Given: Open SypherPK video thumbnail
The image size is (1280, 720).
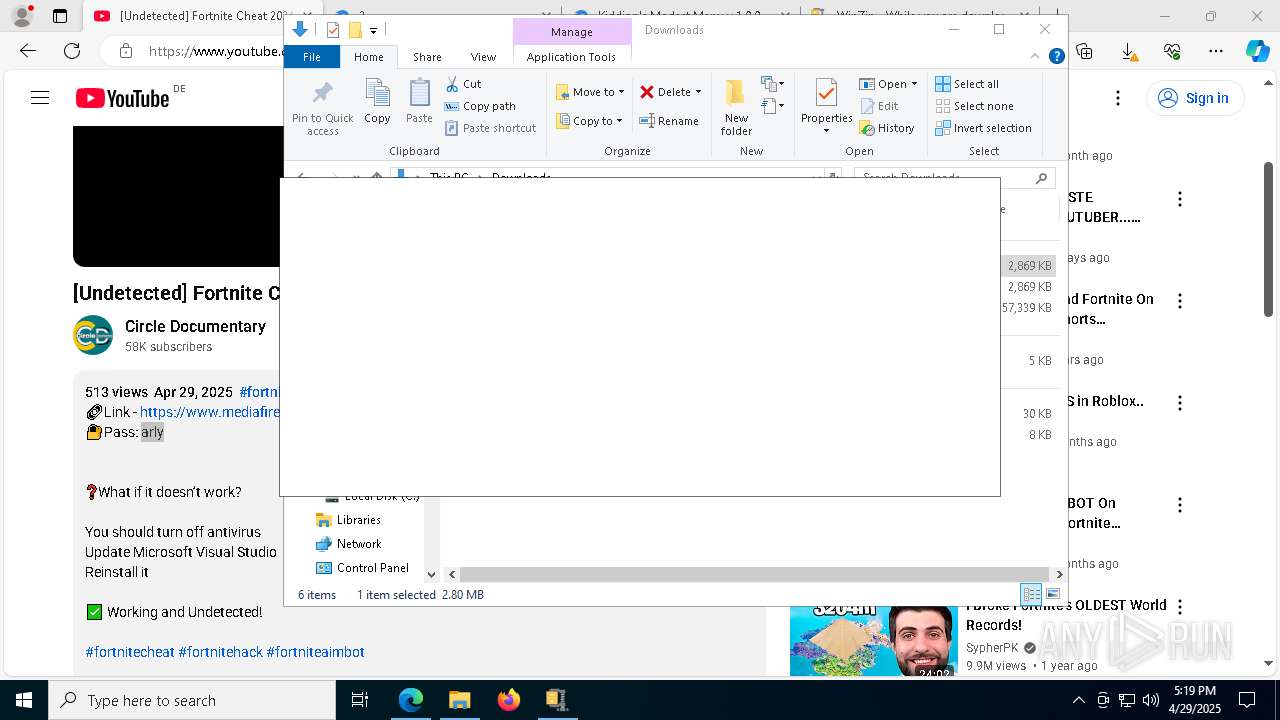Looking at the screenshot, I should point(873,640).
